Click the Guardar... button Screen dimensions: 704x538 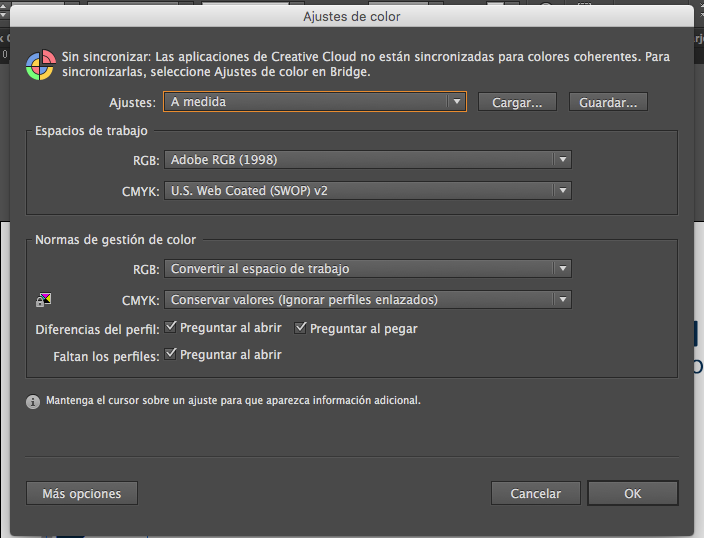point(608,102)
